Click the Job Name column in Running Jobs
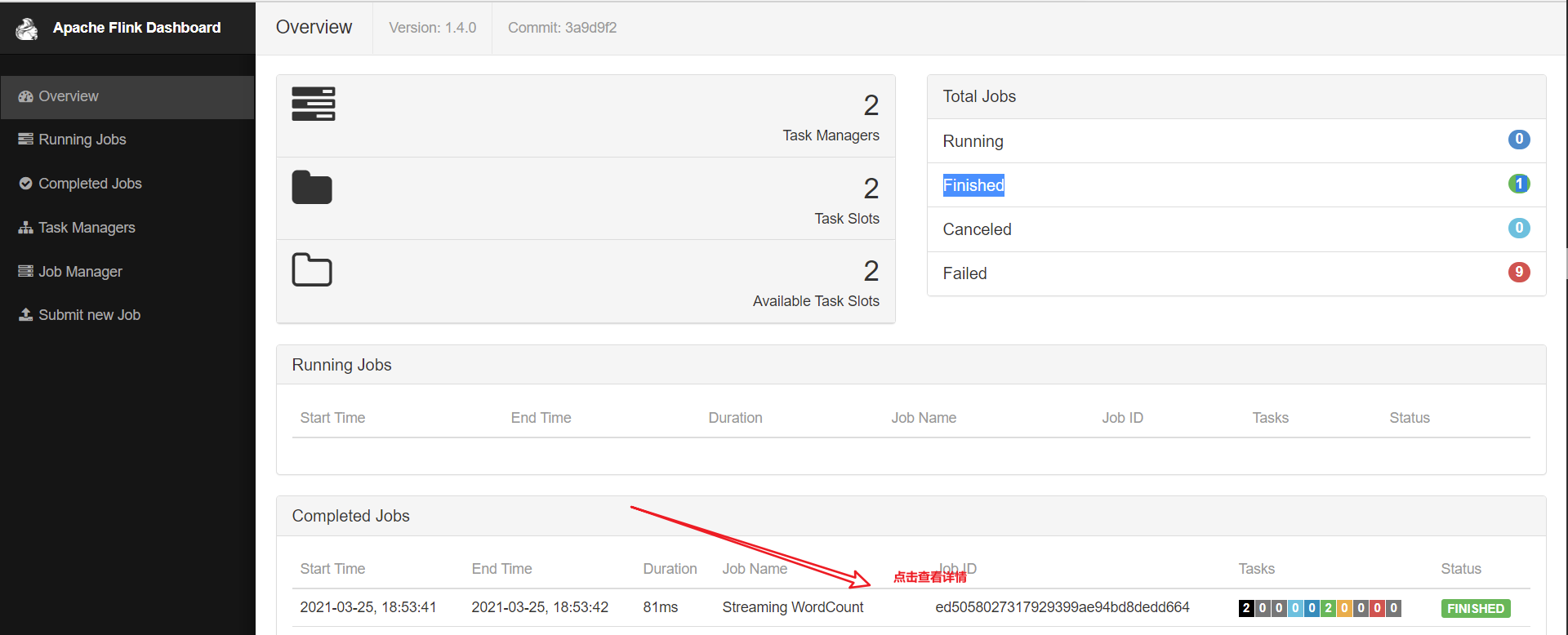 (x=924, y=418)
